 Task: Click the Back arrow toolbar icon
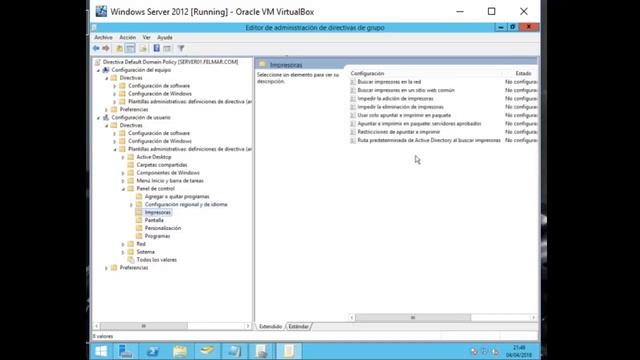pos(96,48)
